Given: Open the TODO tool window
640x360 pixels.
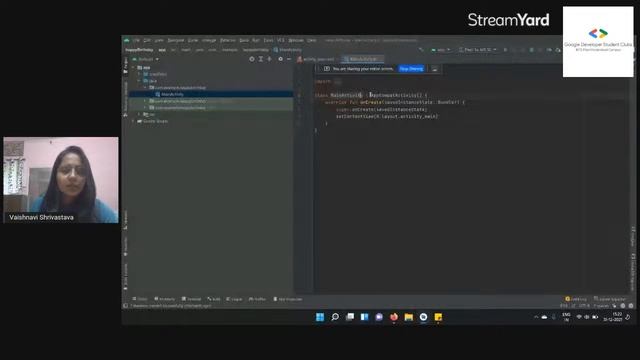Looking at the screenshot, I should [140, 299].
